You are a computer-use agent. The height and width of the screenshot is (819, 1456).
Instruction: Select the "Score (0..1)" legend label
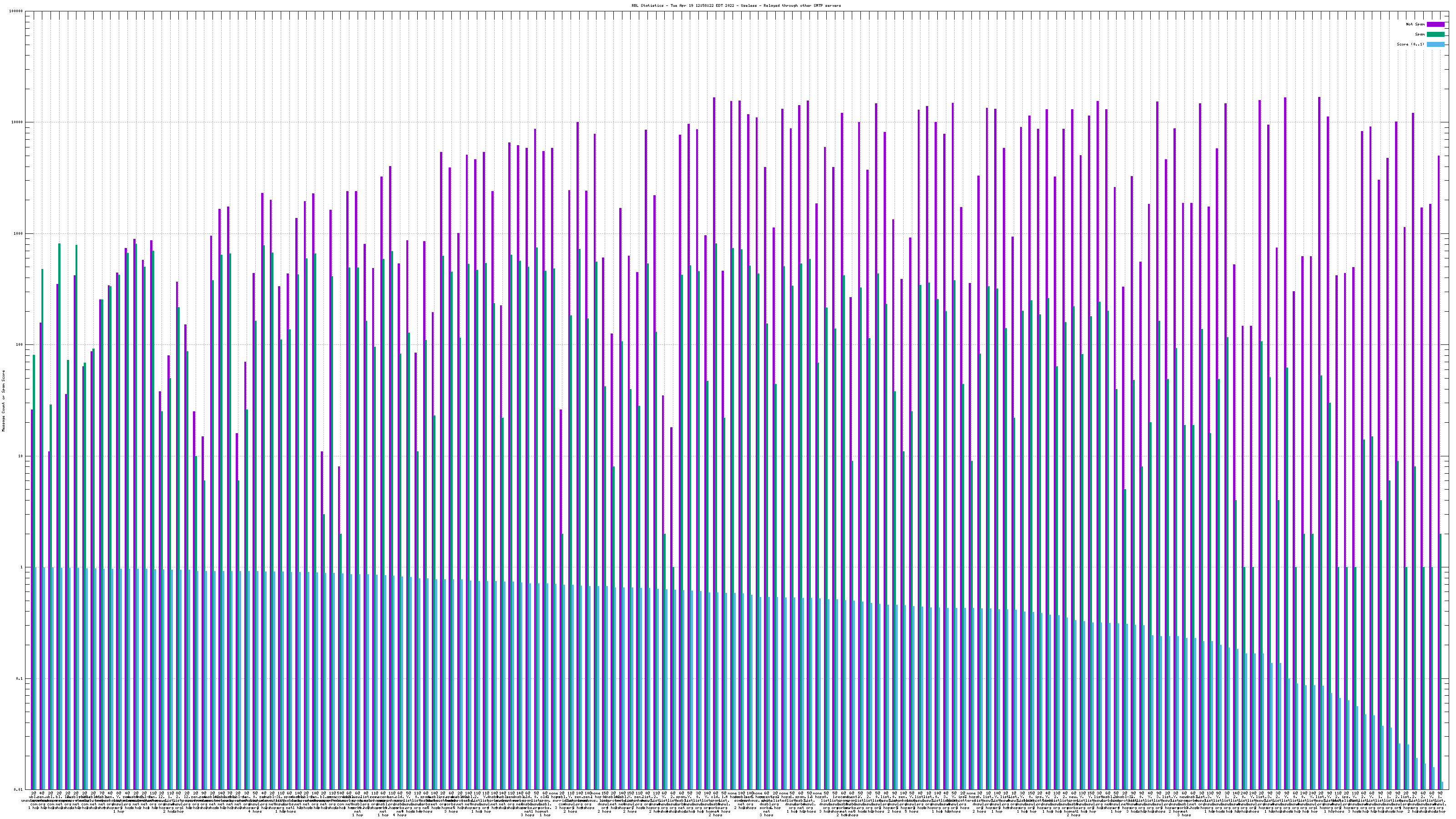(x=1411, y=44)
